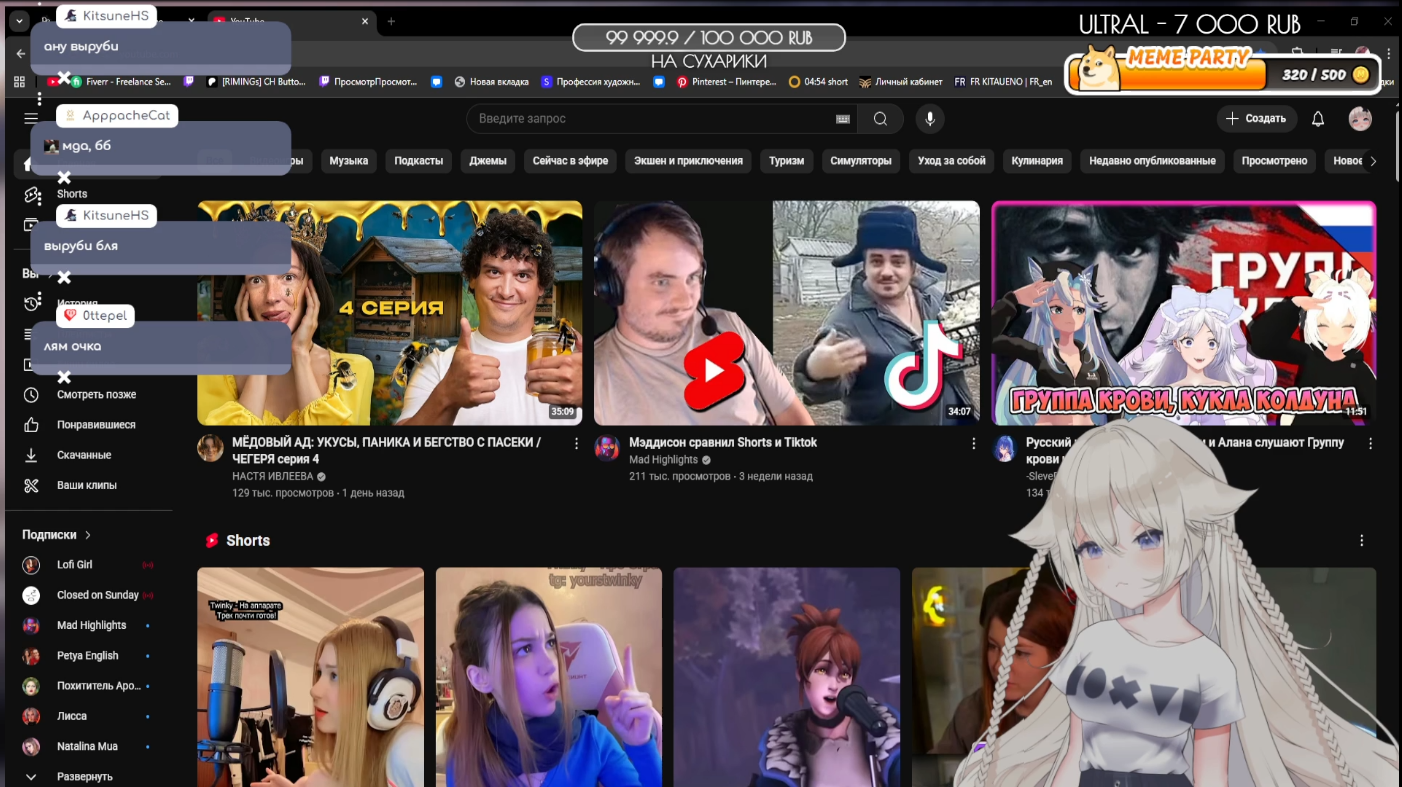
Task: Open Ваши клипы in the sidebar
Action: pos(88,485)
